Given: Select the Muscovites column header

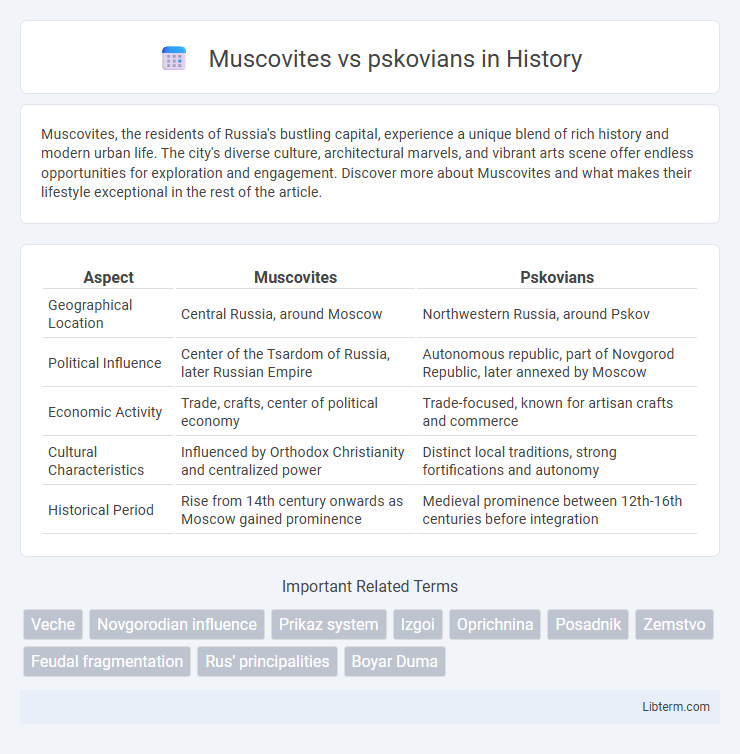Looking at the screenshot, I should 295,277.
